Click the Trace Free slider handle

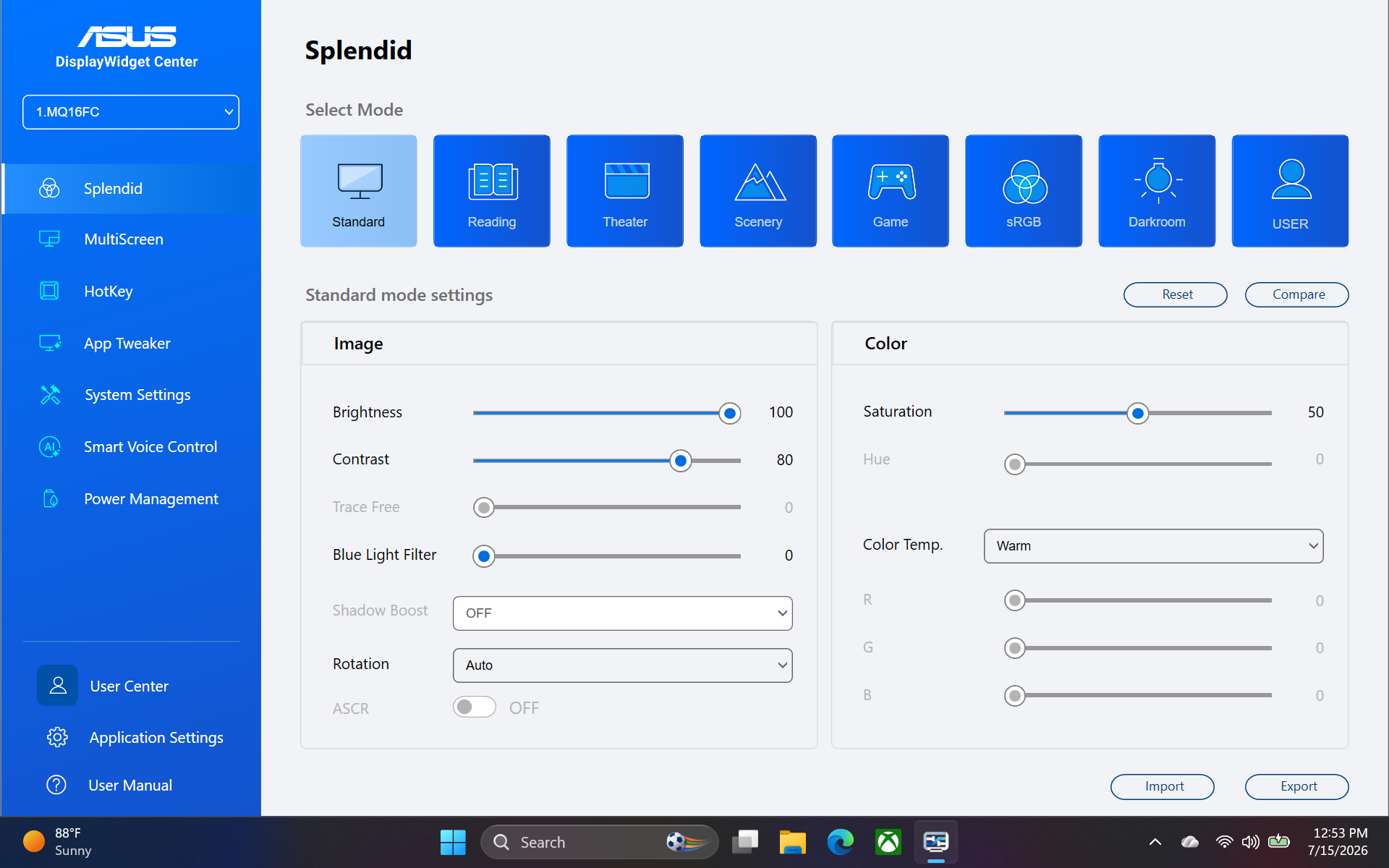[x=484, y=508]
